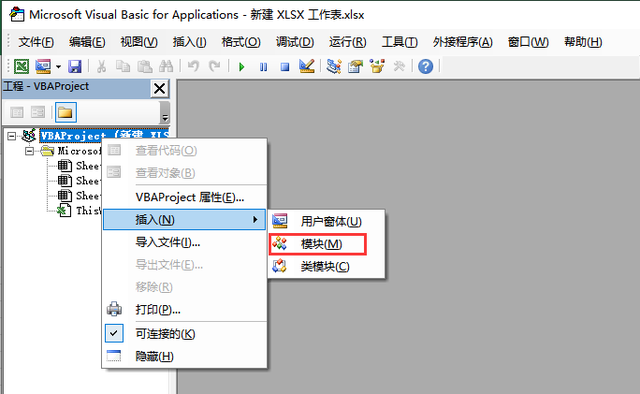Click the View Object icon in project panel

point(38,112)
